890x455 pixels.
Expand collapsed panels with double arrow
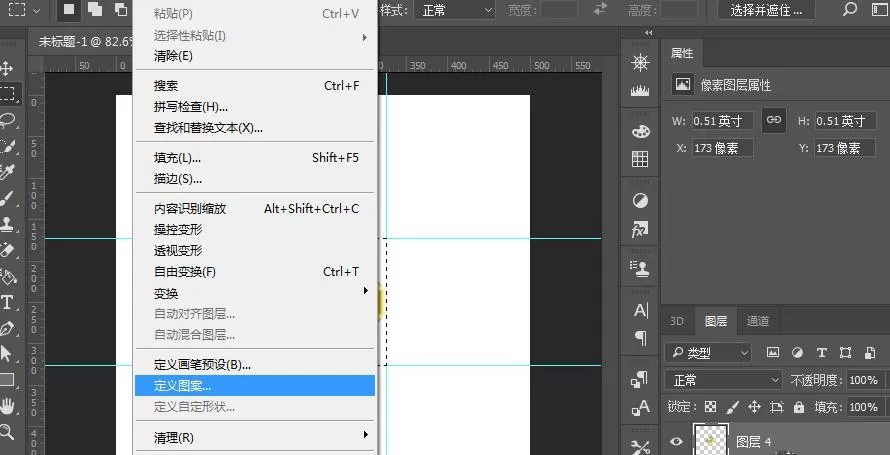pyautogui.click(x=649, y=33)
